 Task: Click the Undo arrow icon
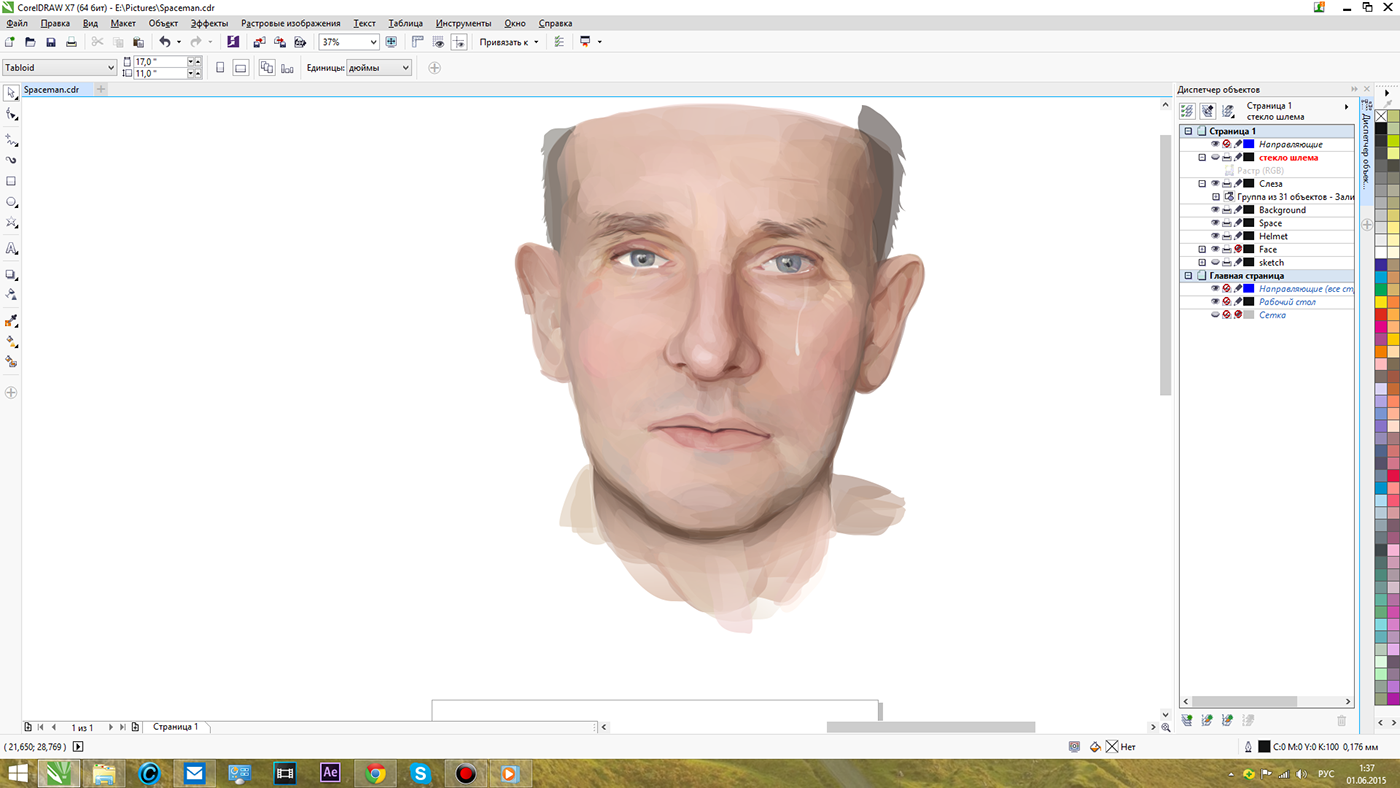pyautogui.click(x=164, y=42)
